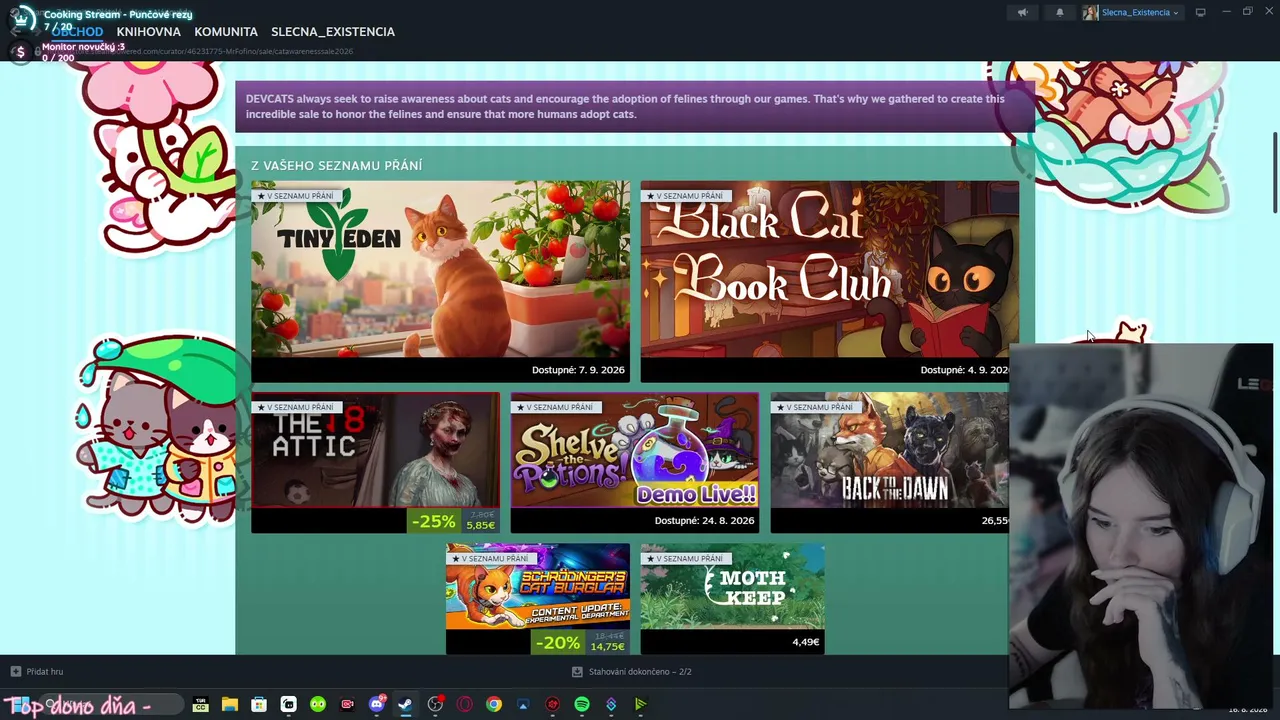
Task: Open the SLECNA_EXISTENCIA profile tab
Action: pyautogui.click(x=333, y=32)
